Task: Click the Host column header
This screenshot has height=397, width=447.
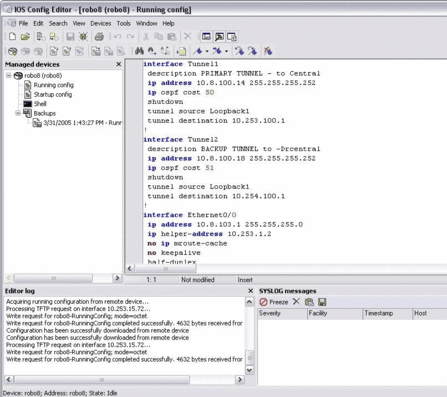Action: [x=429, y=313]
